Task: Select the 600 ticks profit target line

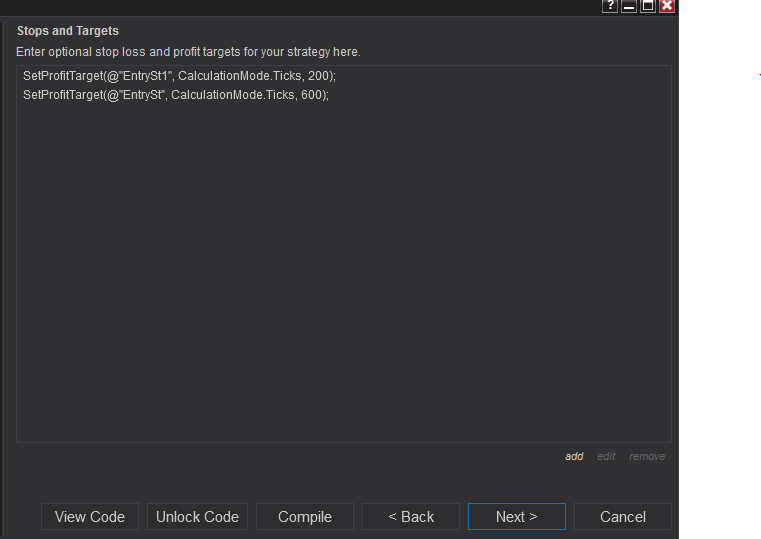Action: click(x=176, y=94)
